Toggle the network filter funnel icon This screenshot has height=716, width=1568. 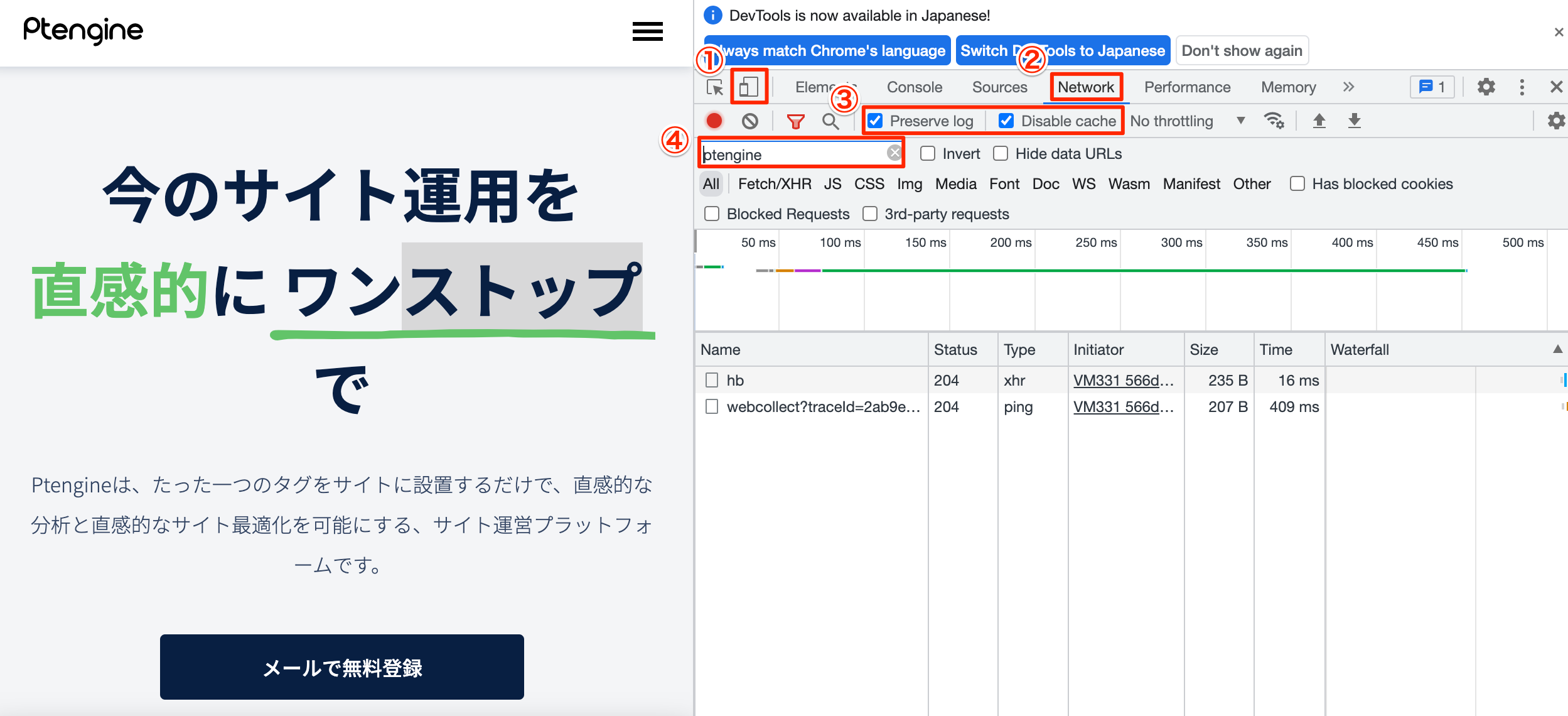[x=795, y=121]
